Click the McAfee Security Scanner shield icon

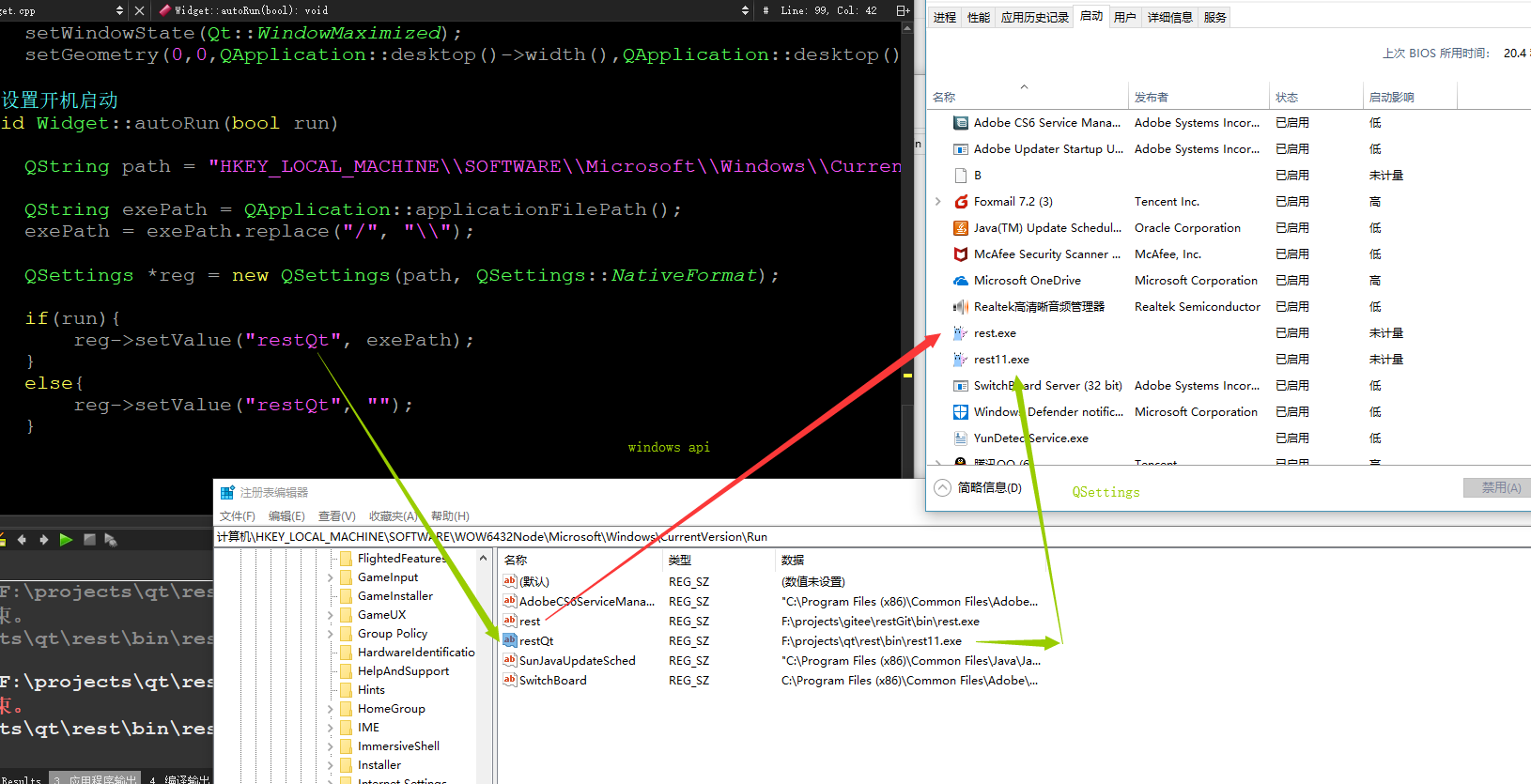click(961, 254)
